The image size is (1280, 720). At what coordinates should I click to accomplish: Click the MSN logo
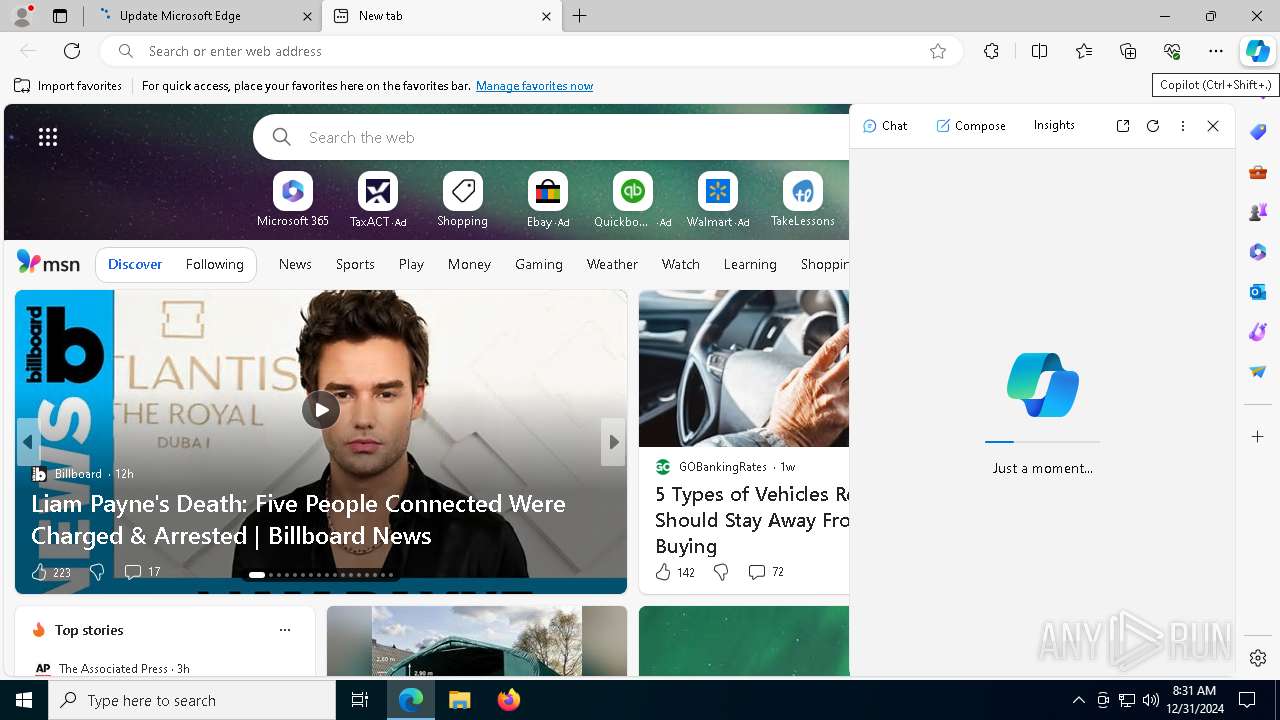pos(48,263)
